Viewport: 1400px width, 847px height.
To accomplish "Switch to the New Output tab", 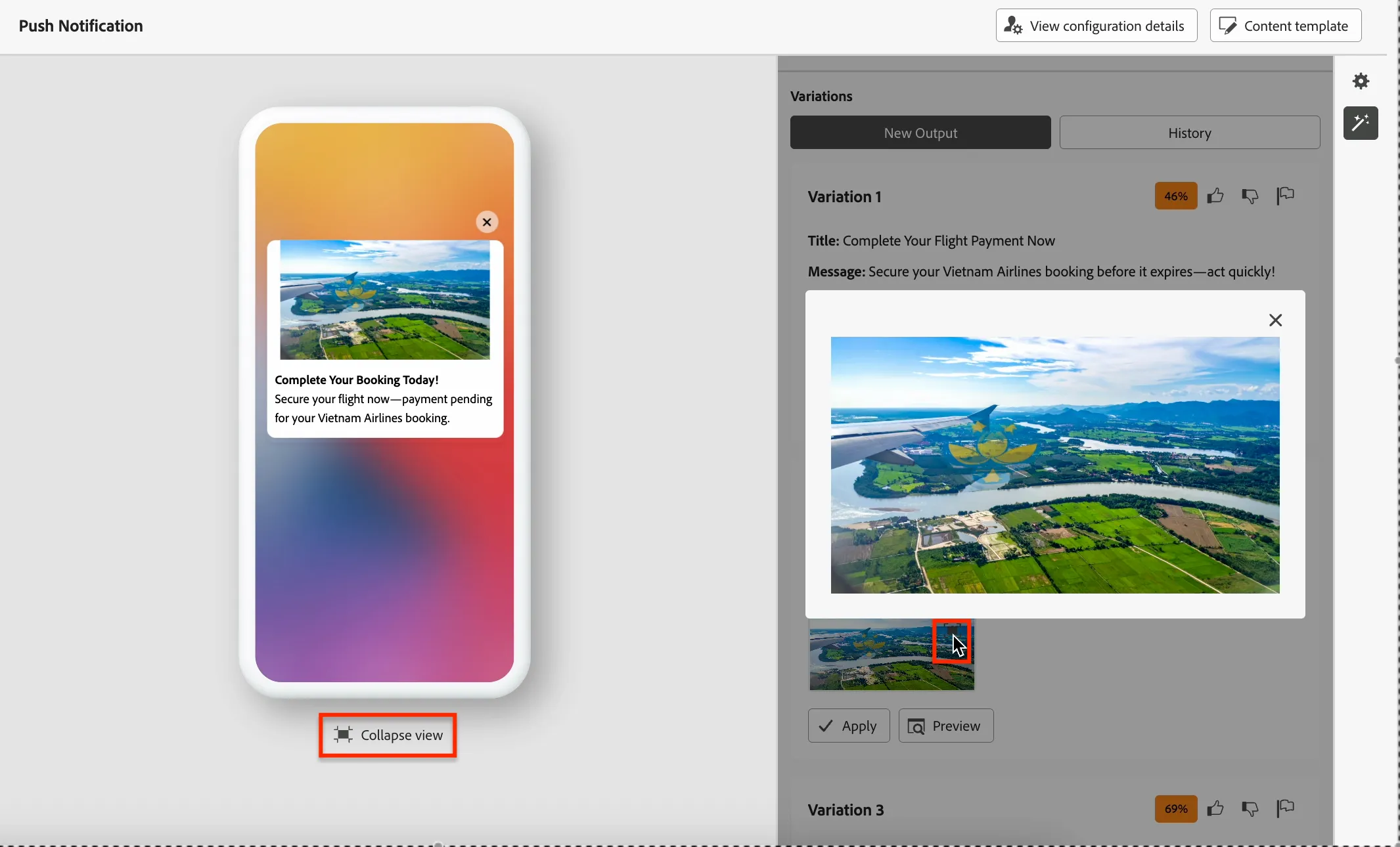I will pos(920,133).
